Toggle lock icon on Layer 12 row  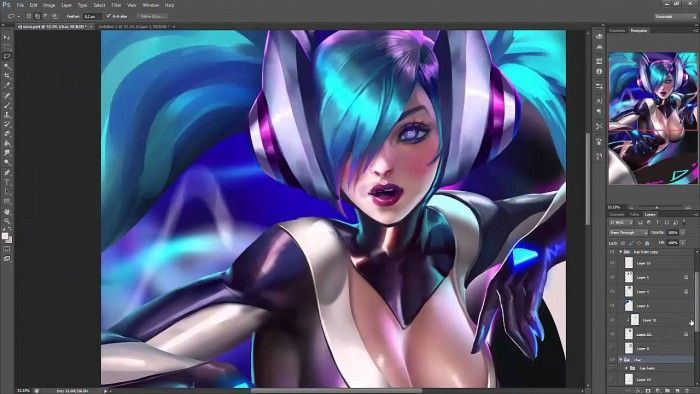point(686,334)
